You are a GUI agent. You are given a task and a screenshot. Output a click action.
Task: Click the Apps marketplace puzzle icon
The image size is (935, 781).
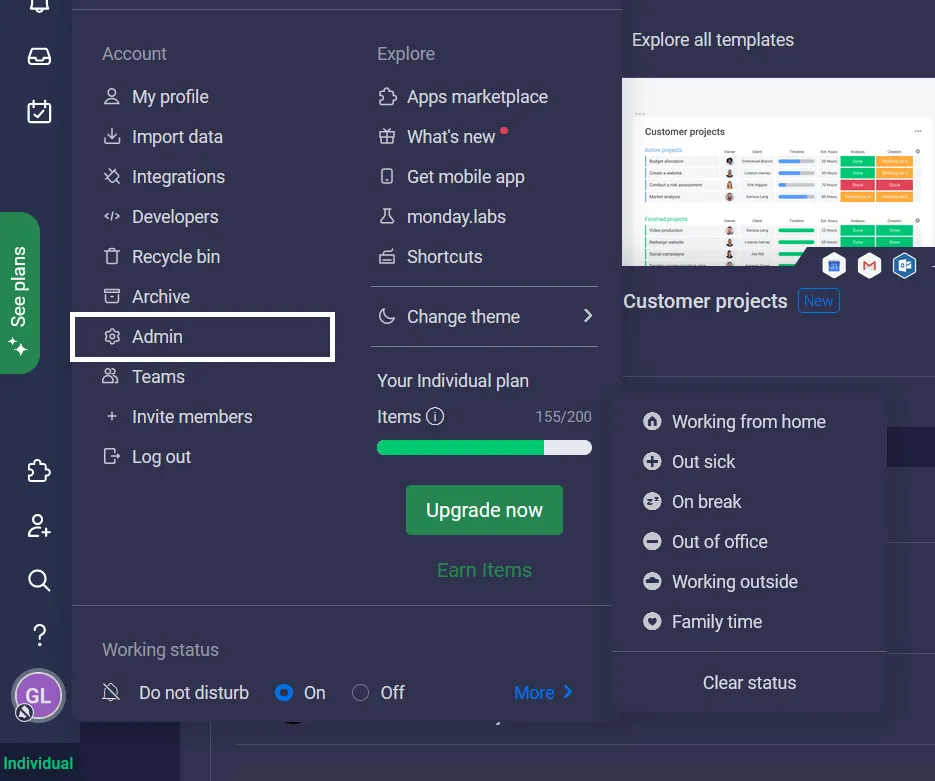click(387, 97)
